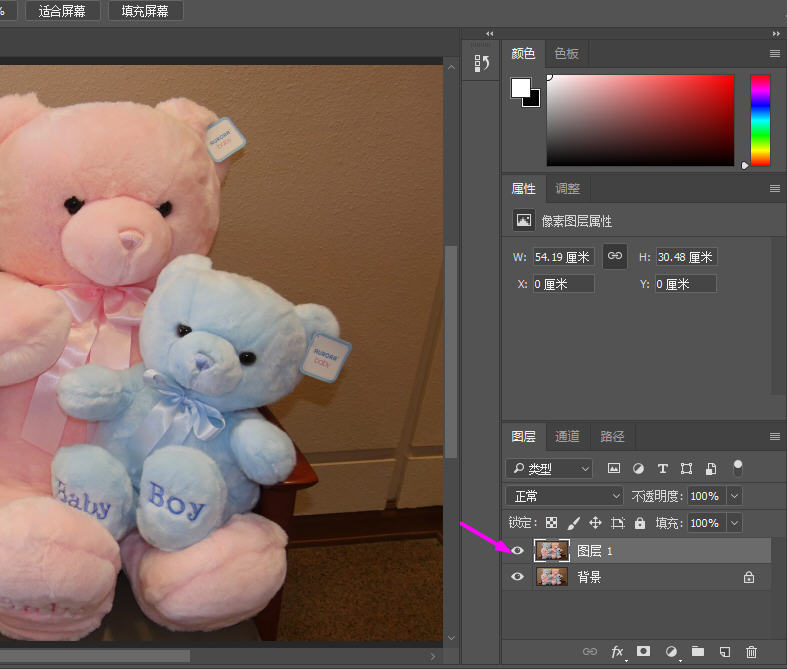787x669 pixels.
Task: Create new fill or adjustment layer
Action: [x=671, y=652]
